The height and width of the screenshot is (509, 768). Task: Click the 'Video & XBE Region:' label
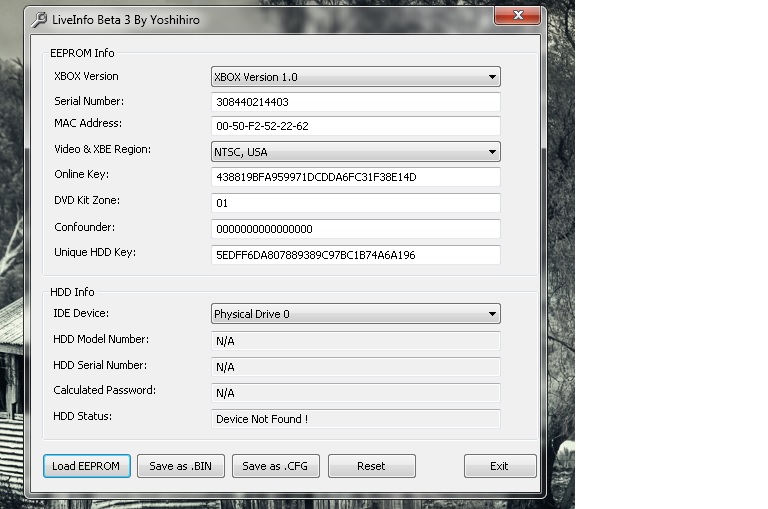[102, 149]
